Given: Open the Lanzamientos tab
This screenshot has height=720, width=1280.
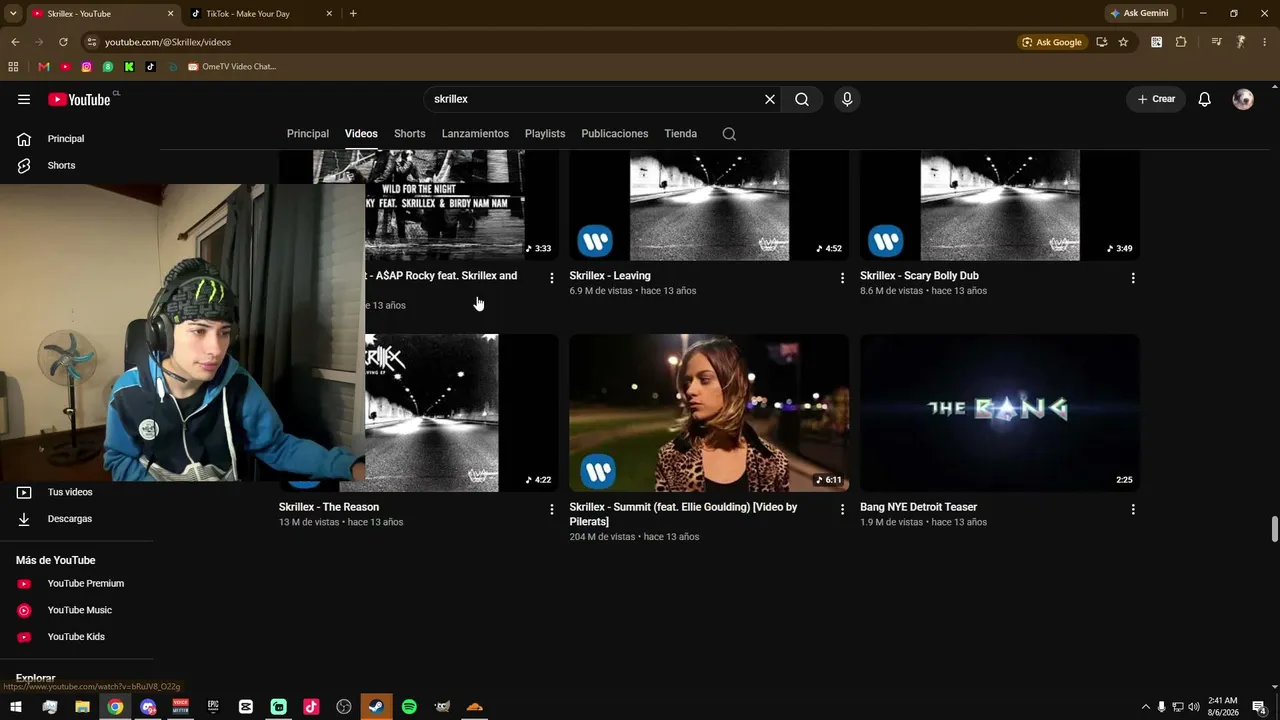Looking at the screenshot, I should pyautogui.click(x=475, y=134).
